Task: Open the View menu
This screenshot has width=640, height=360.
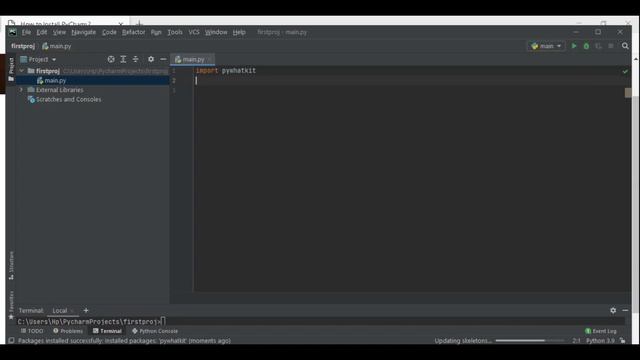Action: click(x=59, y=32)
